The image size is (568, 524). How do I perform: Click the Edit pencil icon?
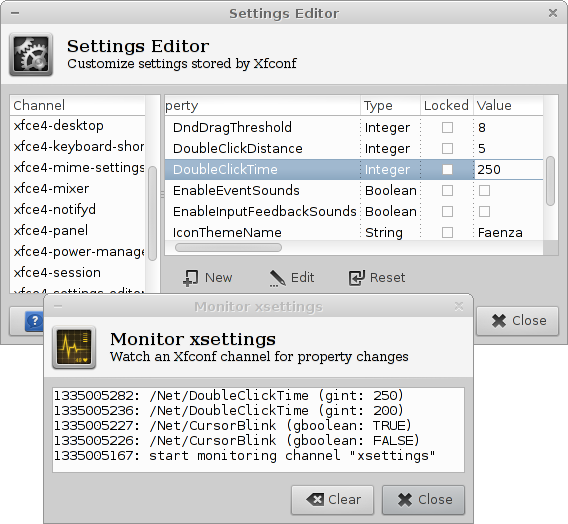277,278
